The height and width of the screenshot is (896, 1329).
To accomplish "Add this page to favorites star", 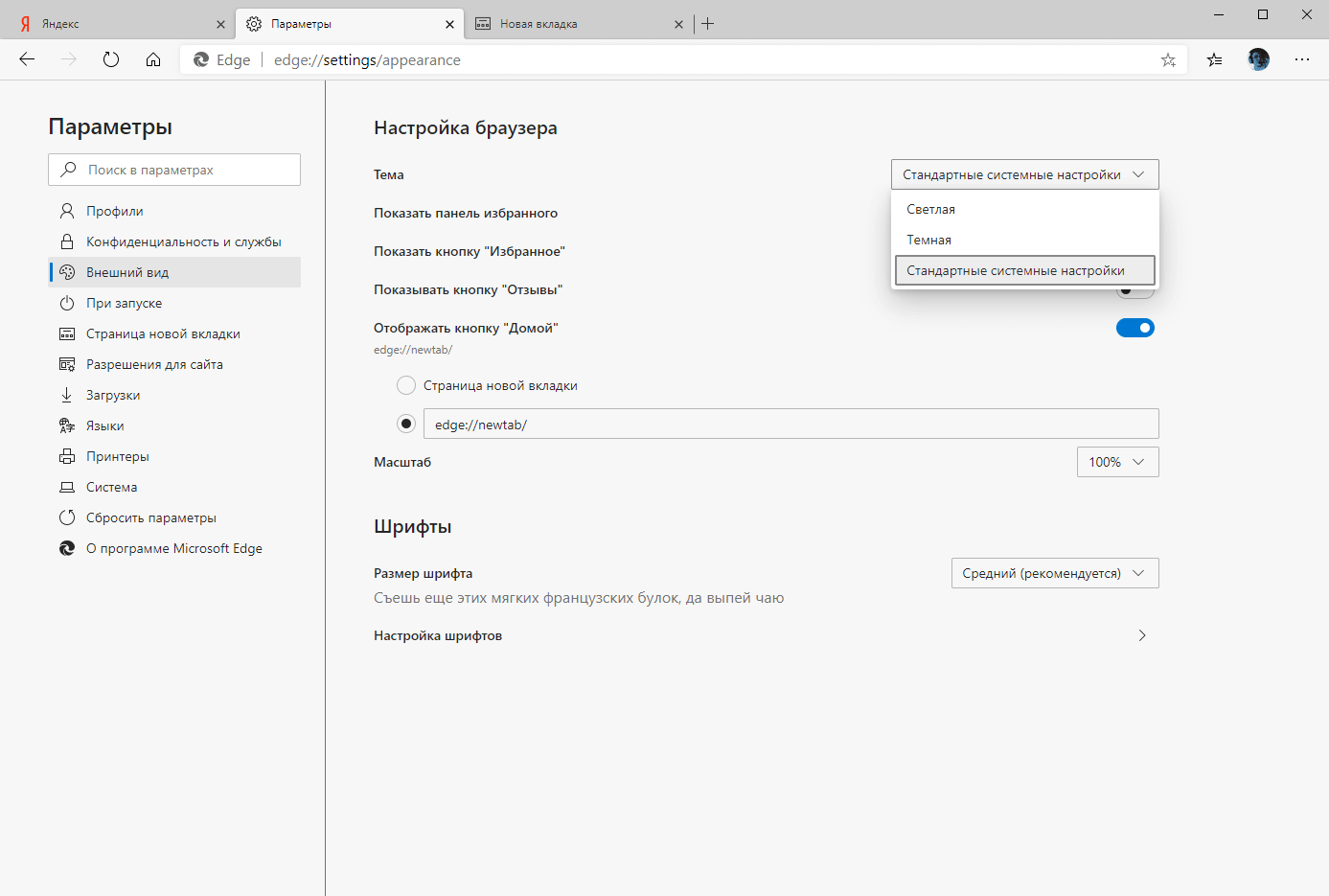I will click(1168, 59).
